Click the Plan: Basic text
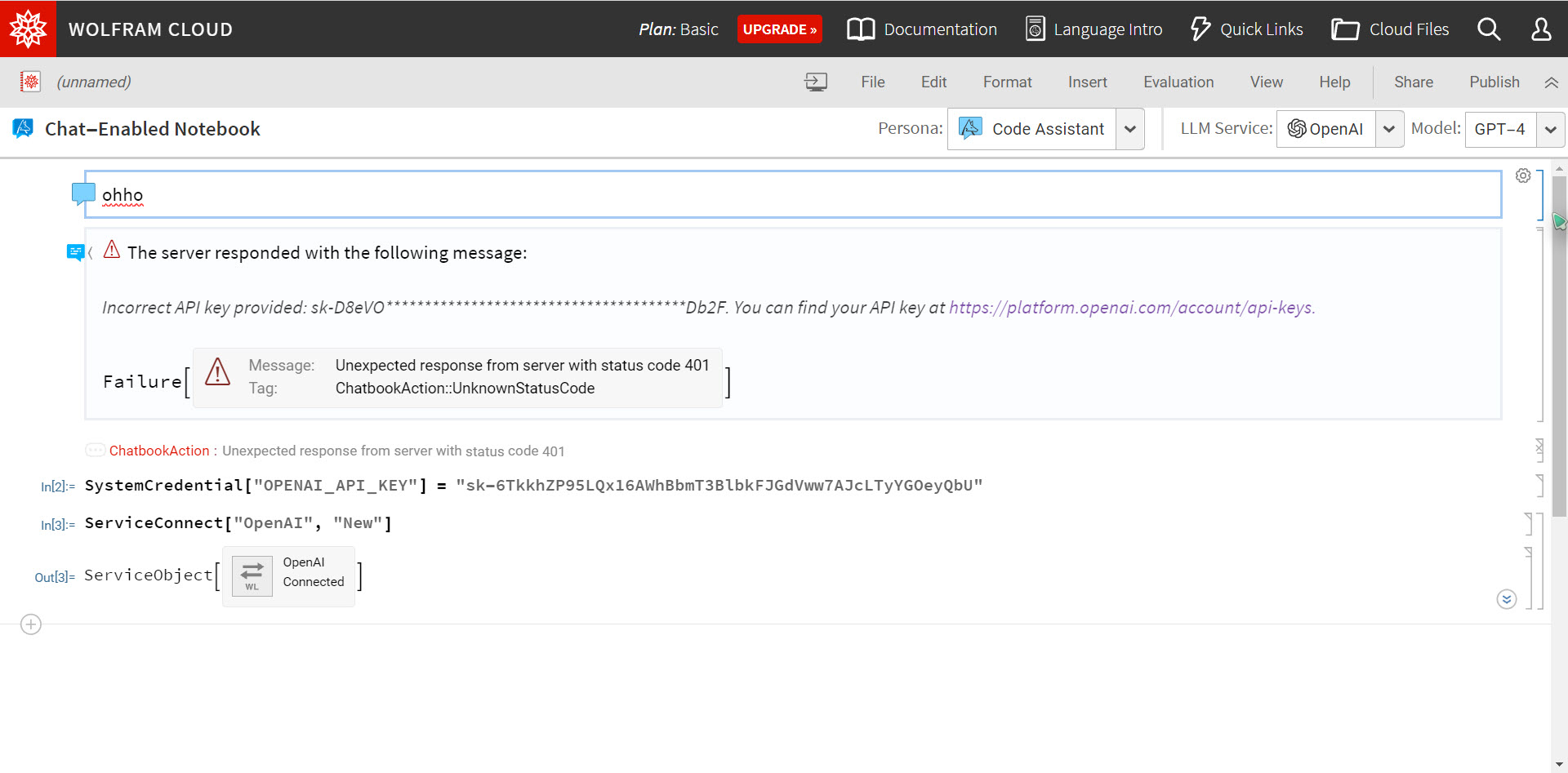The width and height of the screenshot is (1568, 773). pos(679,29)
